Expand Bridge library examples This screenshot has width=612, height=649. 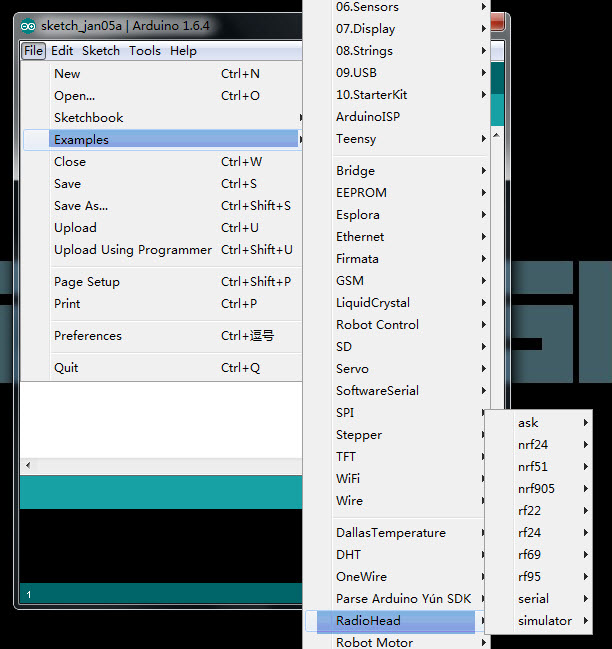tap(397, 171)
